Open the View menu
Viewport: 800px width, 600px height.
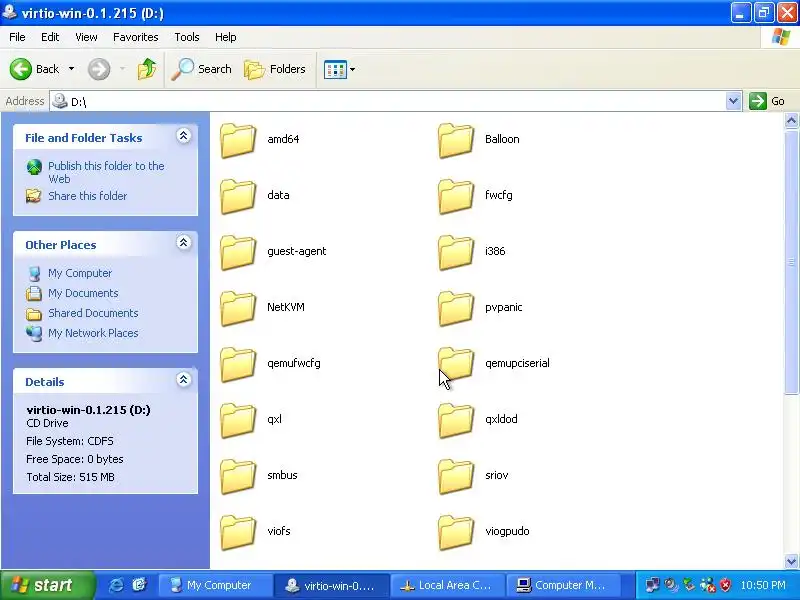tap(86, 37)
